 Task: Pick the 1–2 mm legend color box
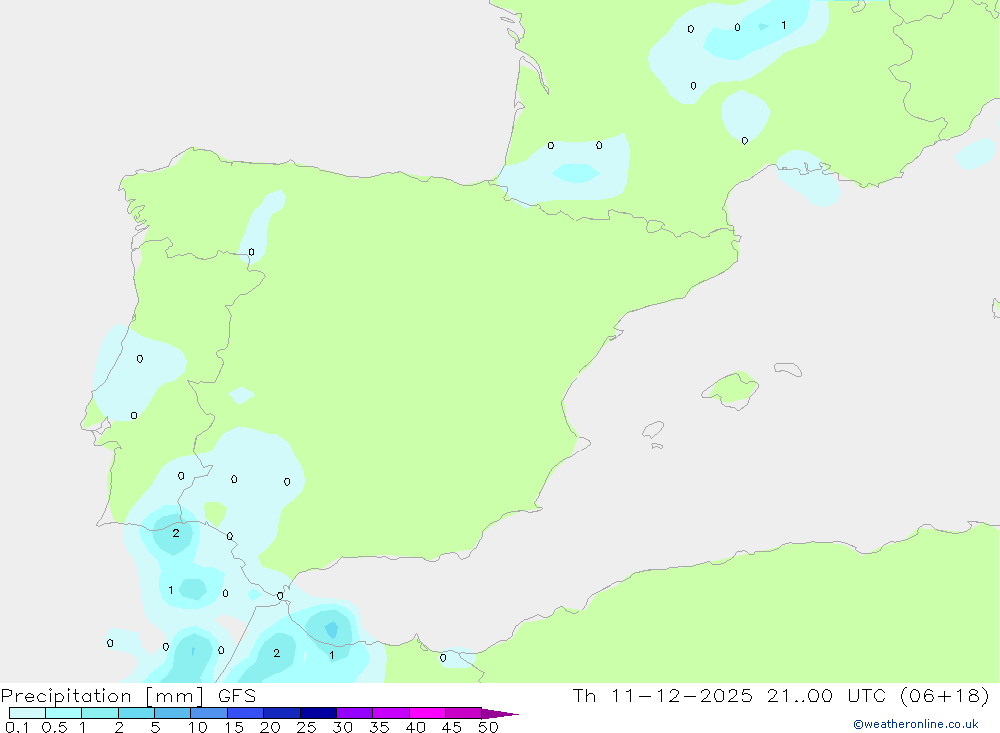tap(100, 713)
